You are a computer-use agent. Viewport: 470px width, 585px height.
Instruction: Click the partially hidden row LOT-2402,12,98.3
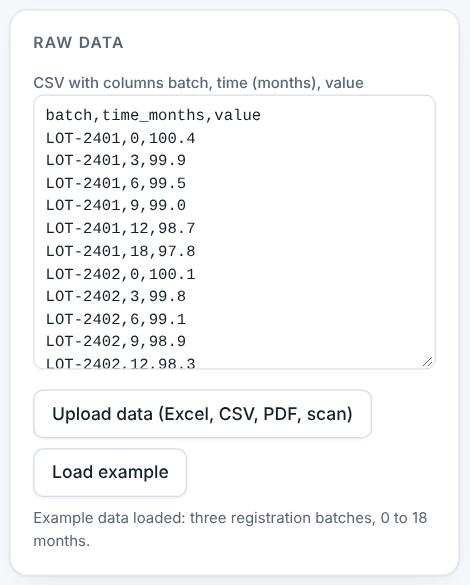(120, 363)
